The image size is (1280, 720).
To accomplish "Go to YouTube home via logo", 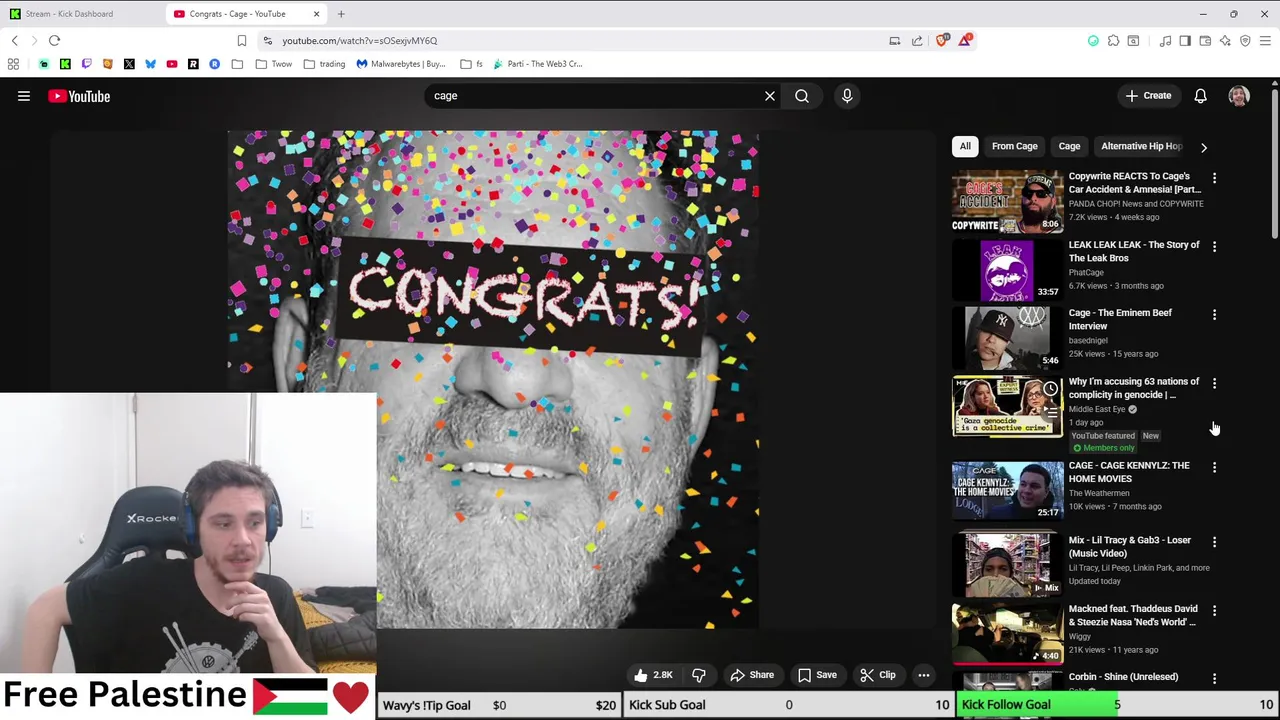I will [79, 96].
